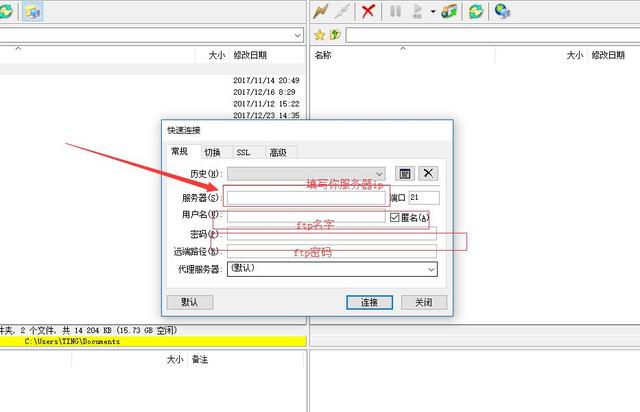This screenshot has height=412, width=640.
Task: Switch to the 切换 tab
Action: 212,152
